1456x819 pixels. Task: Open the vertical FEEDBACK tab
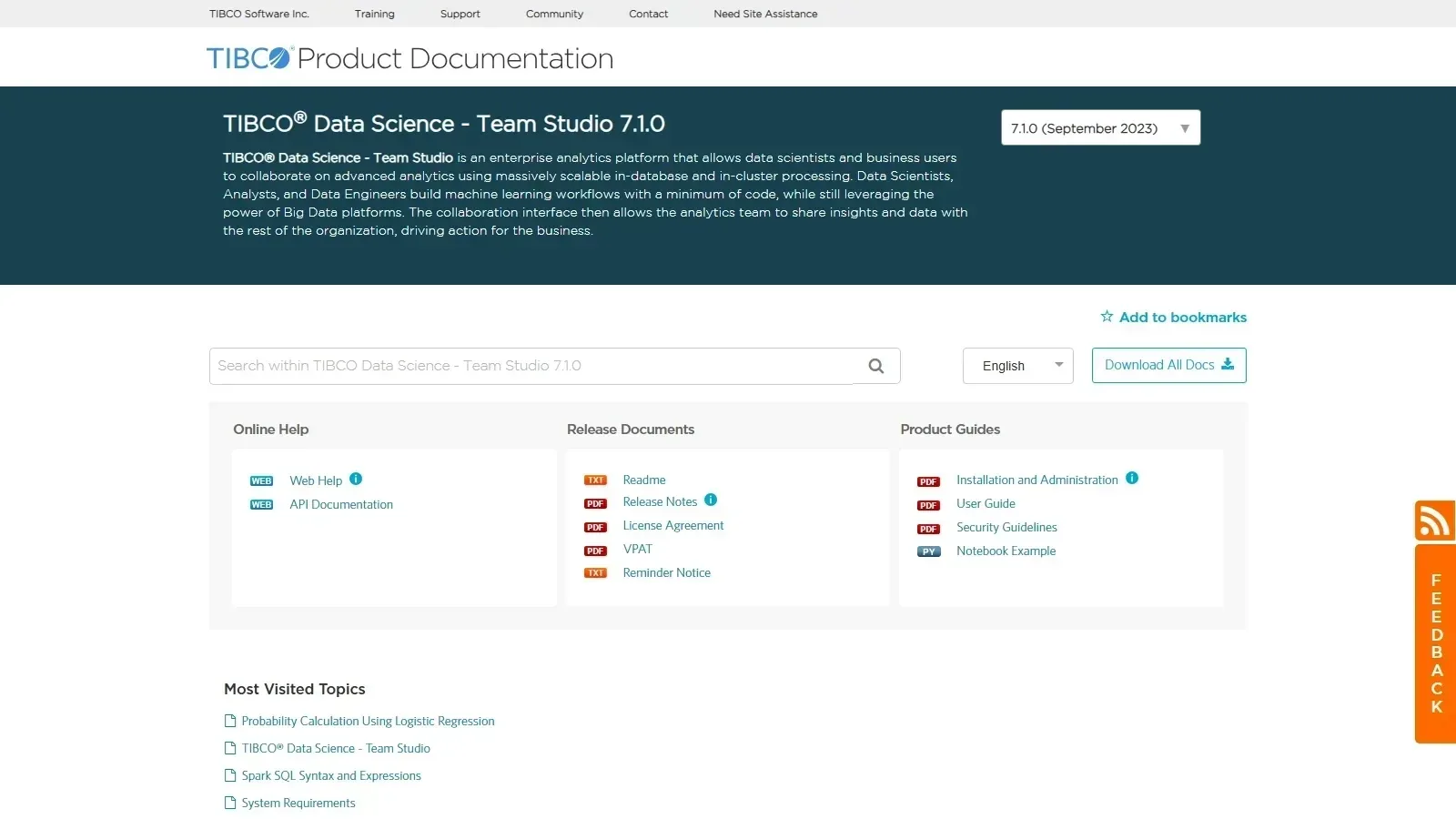coord(1436,643)
